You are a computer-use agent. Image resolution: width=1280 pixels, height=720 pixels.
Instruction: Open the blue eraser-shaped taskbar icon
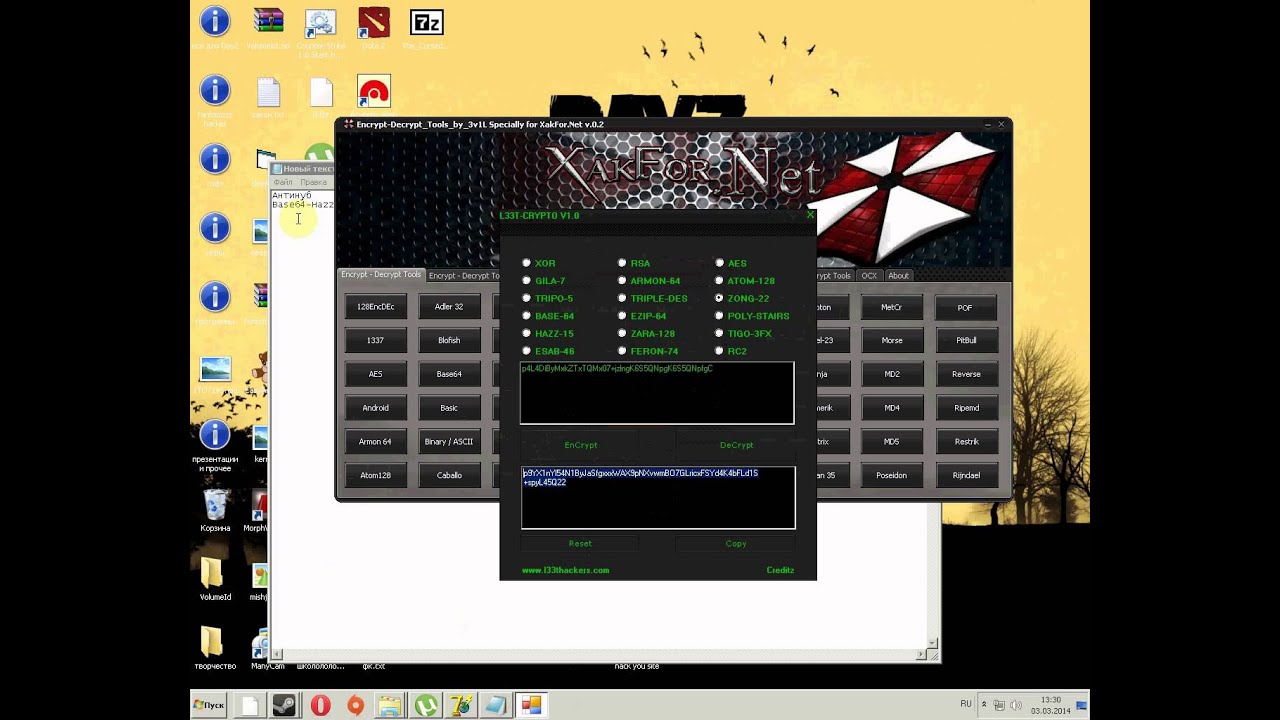(x=496, y=705)
